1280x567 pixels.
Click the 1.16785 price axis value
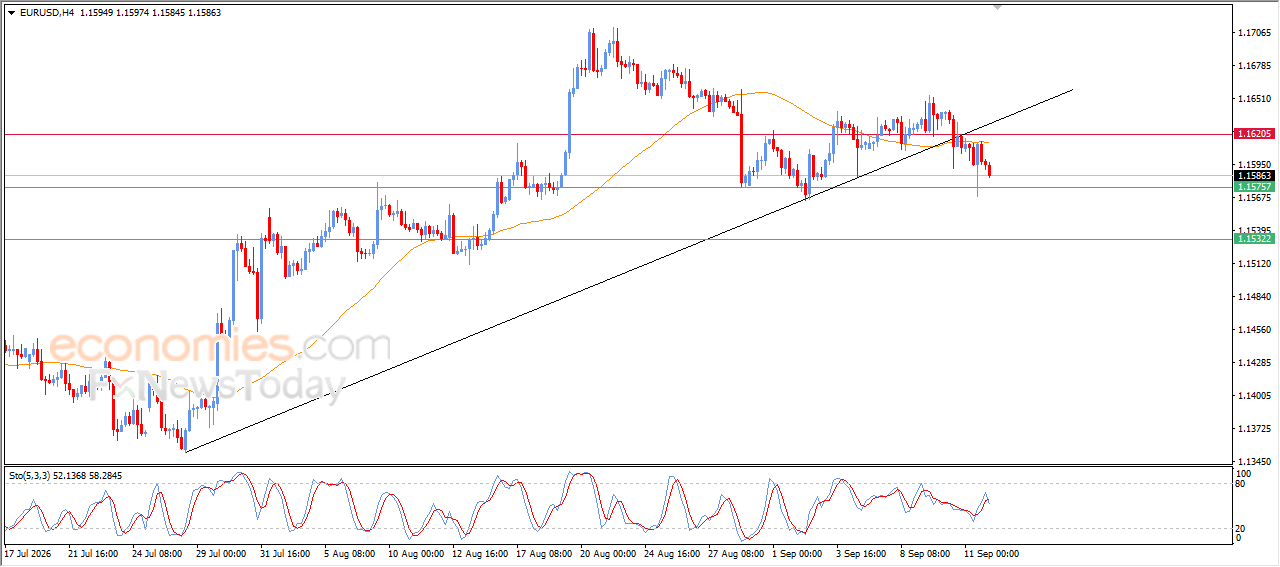pyautogui.click(x=1255, y=66)
